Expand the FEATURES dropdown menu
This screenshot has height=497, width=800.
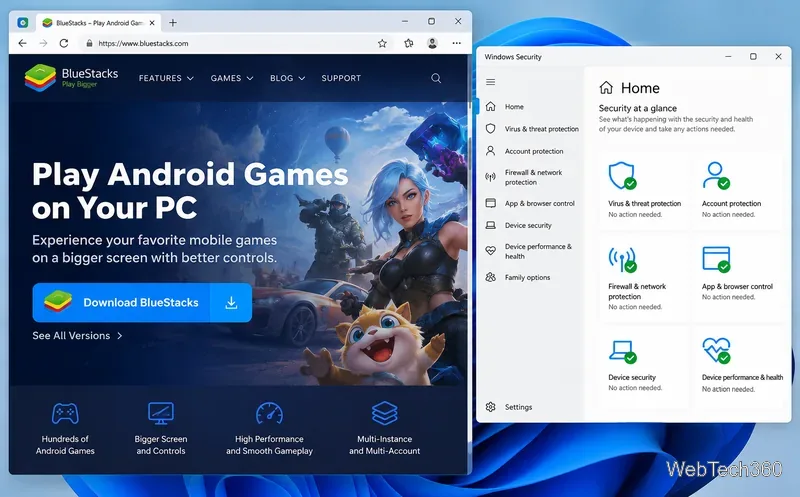166,78
